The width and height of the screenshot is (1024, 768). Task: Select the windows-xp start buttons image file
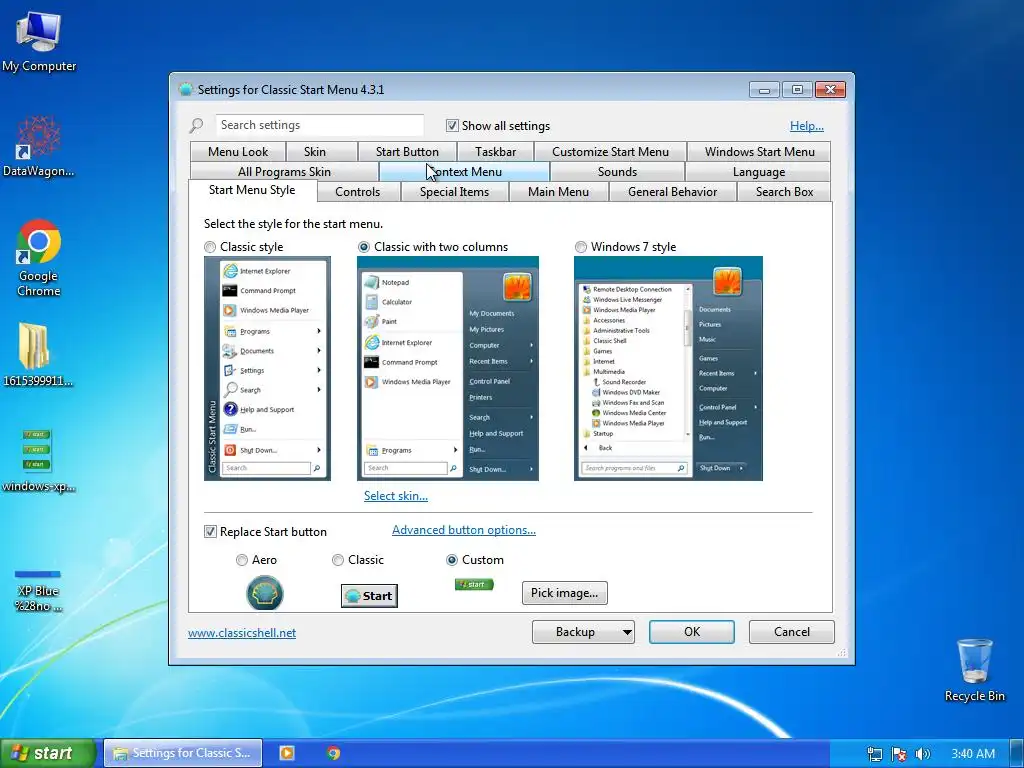tap(38, 460)
